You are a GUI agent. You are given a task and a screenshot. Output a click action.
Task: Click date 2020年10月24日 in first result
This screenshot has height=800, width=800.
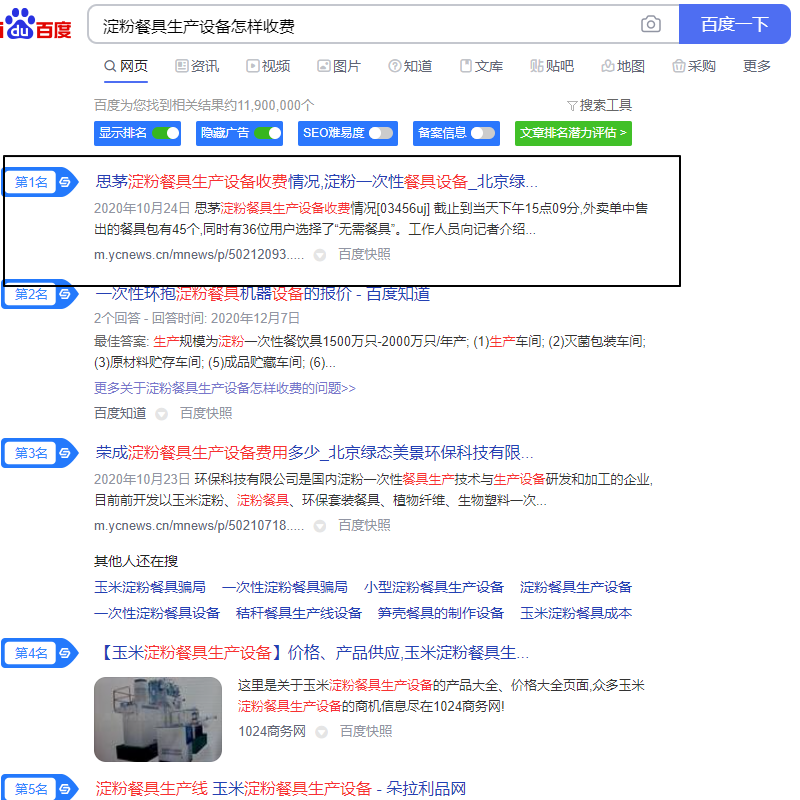[142, 209]
